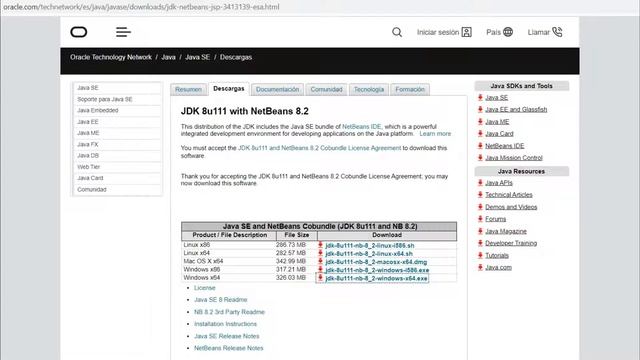This screenshot has width=640, height=360.
Task: Click the País globe icon
Action: (508, 32)
